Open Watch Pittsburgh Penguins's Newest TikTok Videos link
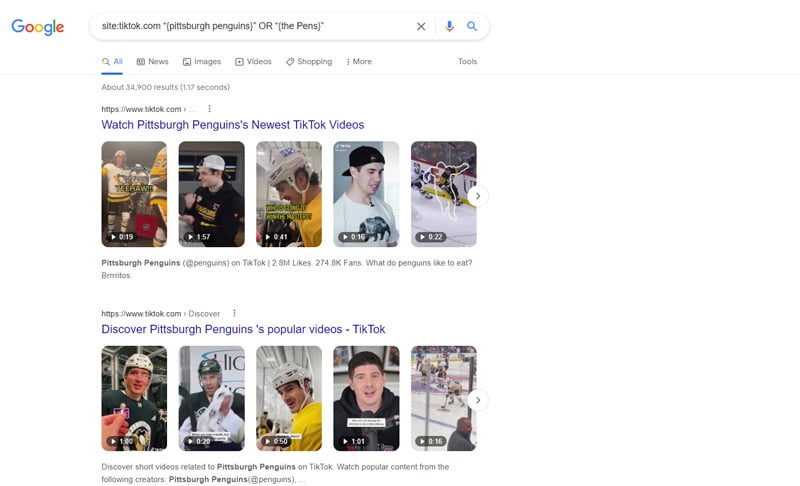This screenshot has width=800, height=486. (x=233, y=125)
